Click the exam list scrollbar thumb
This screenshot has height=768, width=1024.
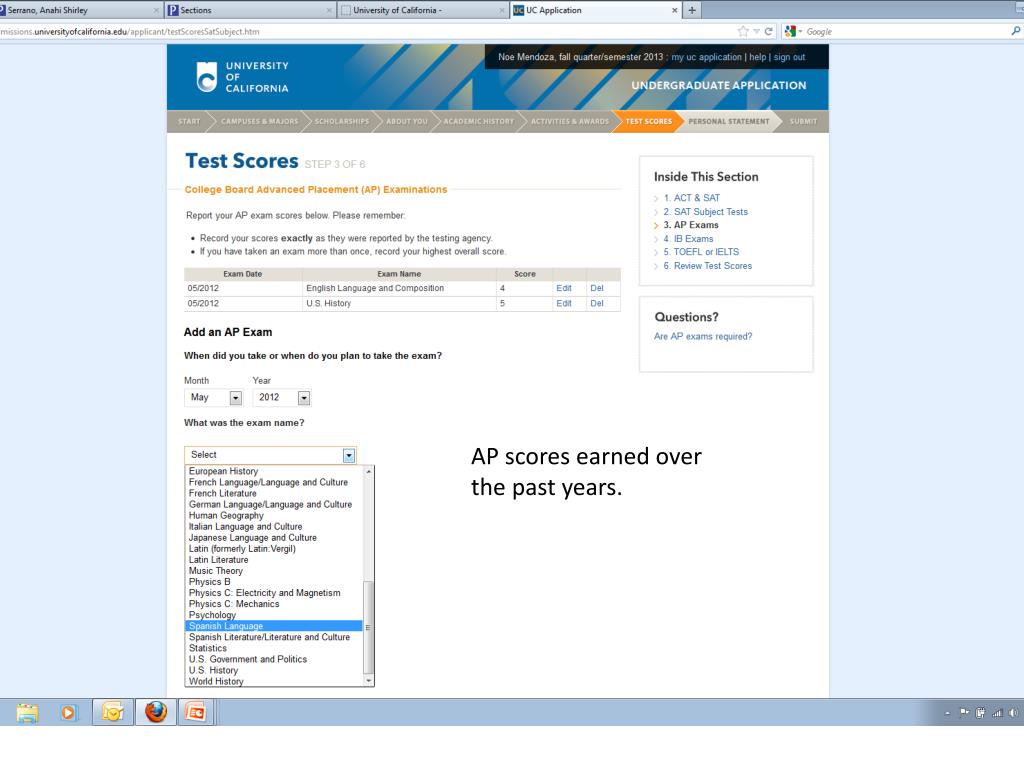(x=368, y=627)
